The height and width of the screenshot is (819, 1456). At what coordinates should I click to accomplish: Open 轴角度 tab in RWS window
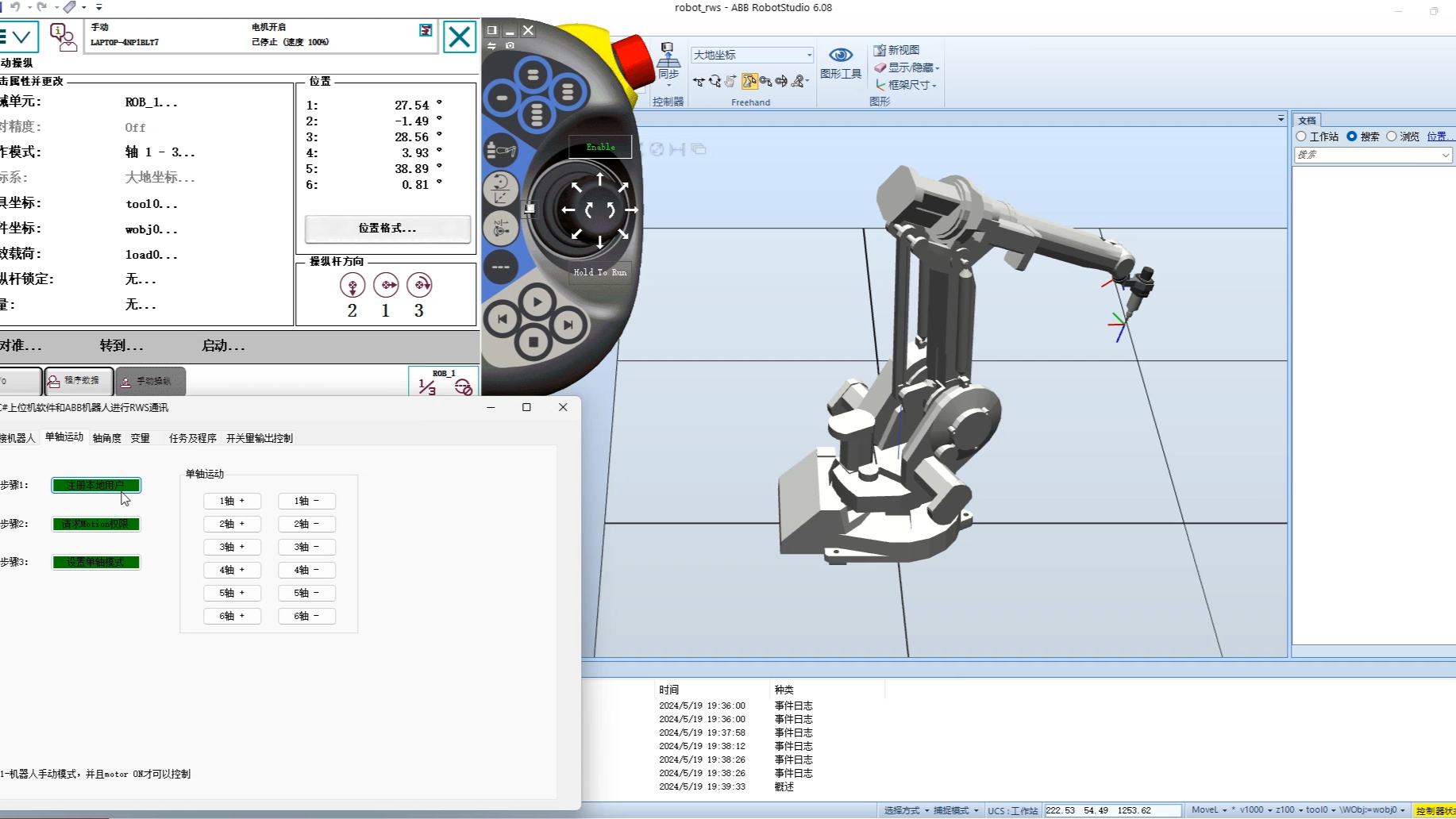tap(107, 438)
